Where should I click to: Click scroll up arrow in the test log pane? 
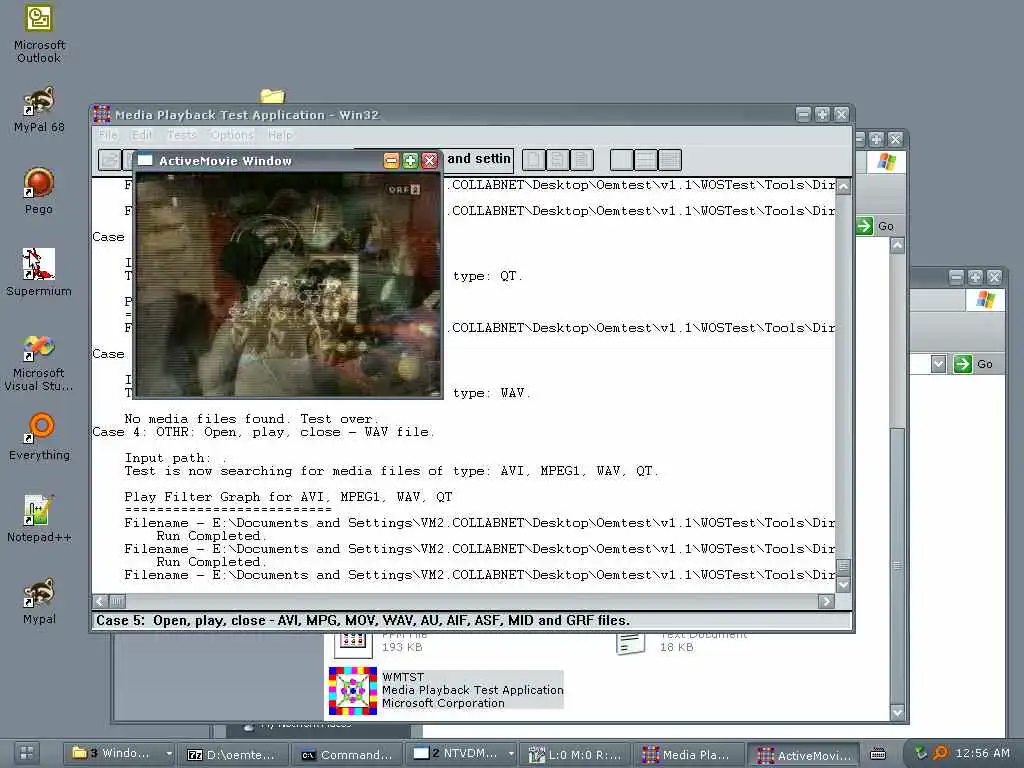click(843, 187)
